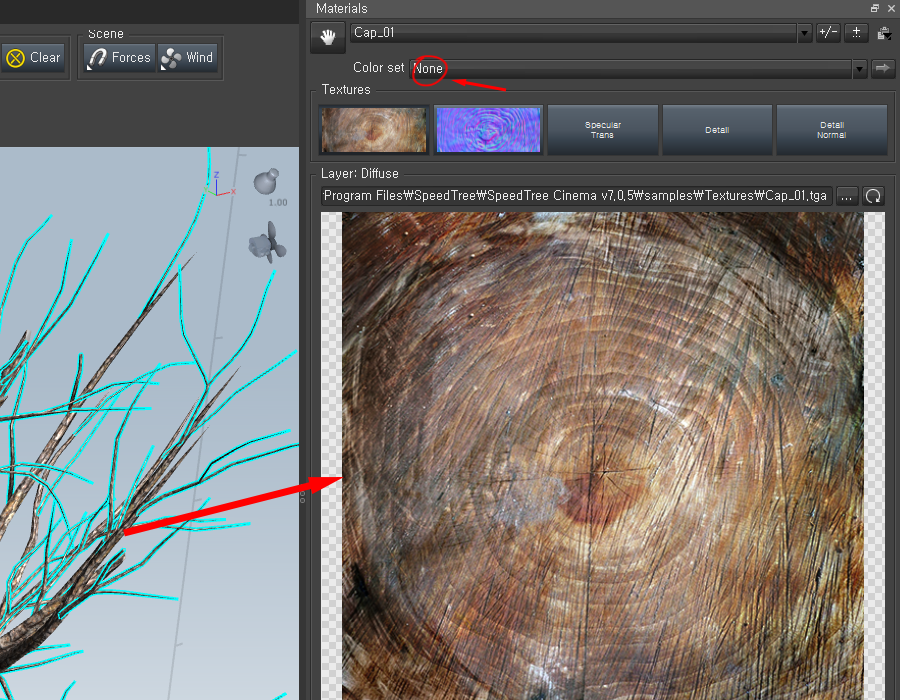Select the Cap_01 material name field
Image resolution: width=900 pixels, height=700 pixels.
[573, 33]
